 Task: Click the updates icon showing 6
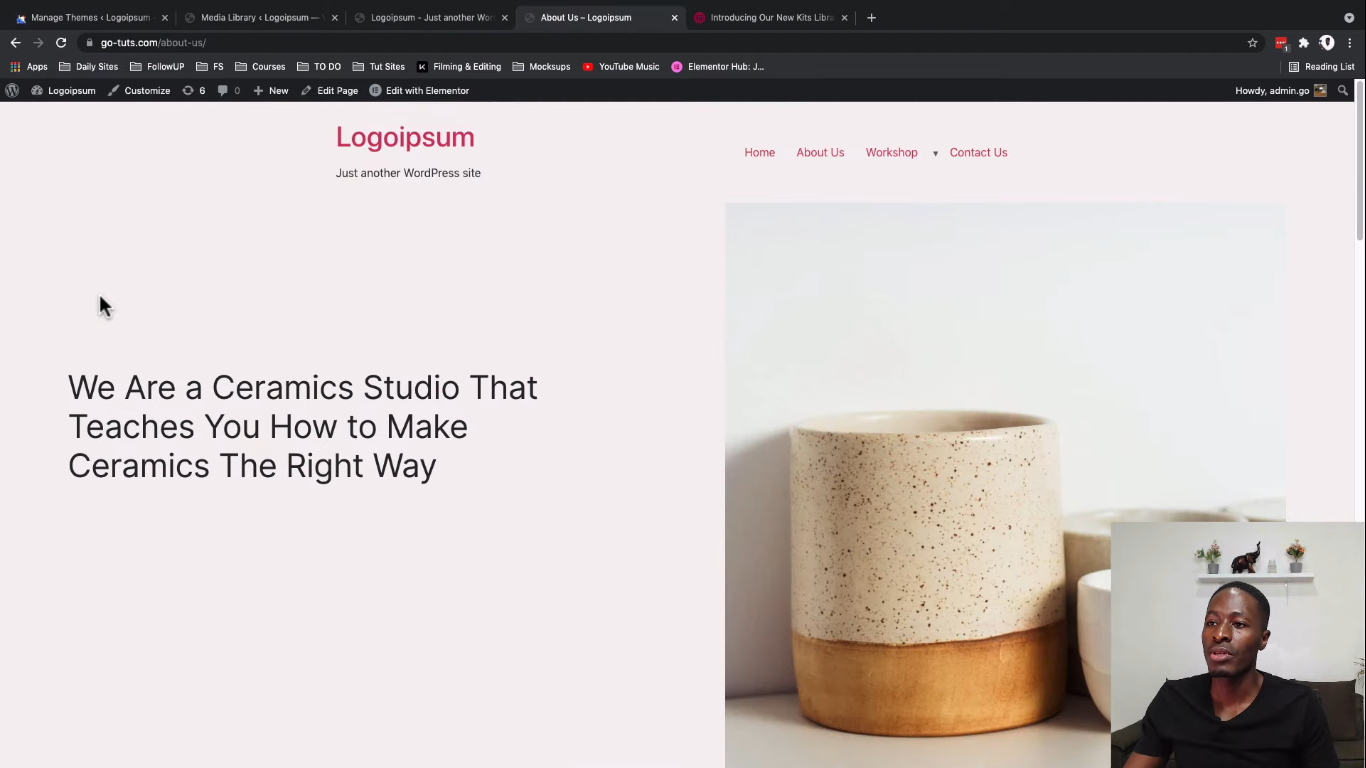pos(194,90)
